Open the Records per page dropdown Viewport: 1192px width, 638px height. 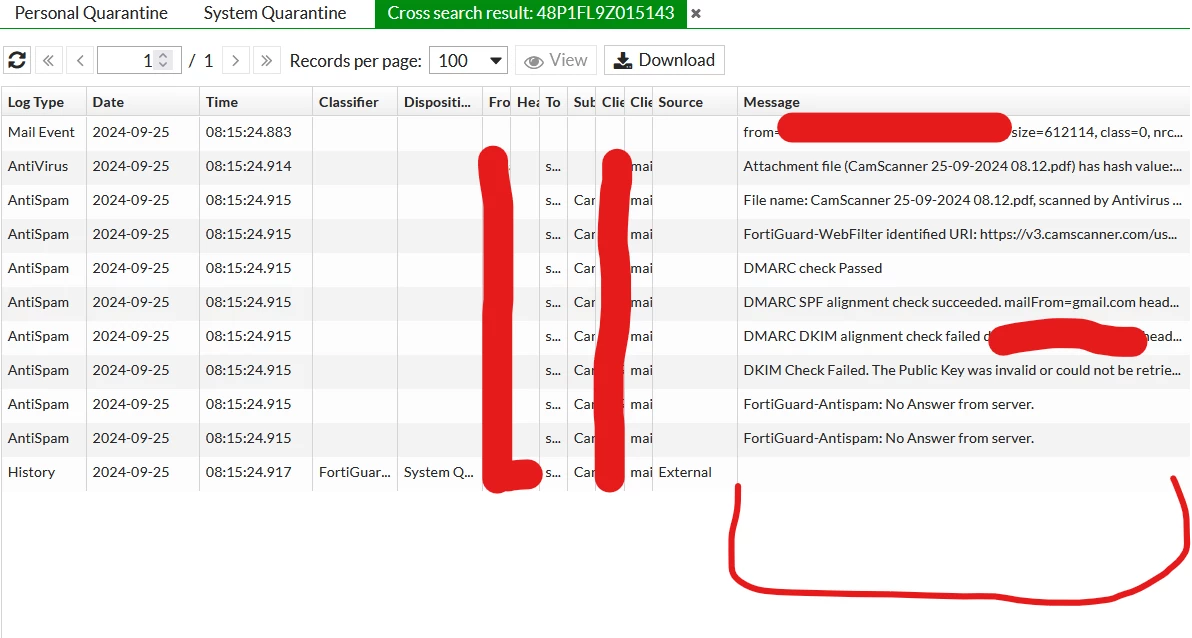pos(468,60)
